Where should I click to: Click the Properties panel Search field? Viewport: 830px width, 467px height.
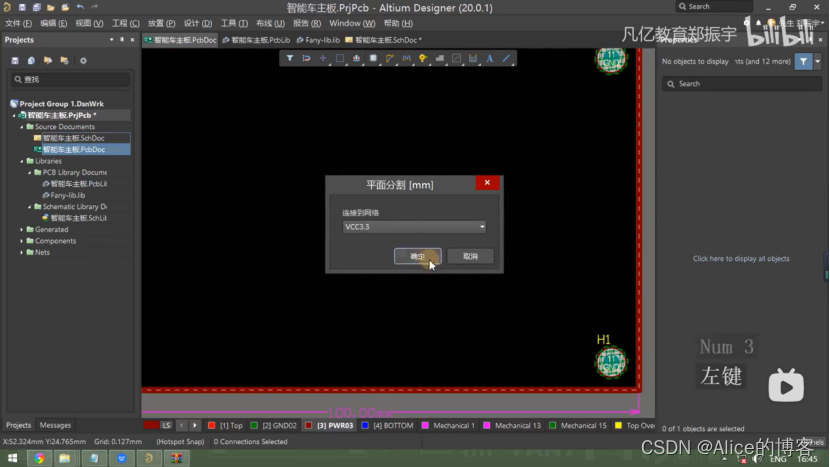click(741, 84)
